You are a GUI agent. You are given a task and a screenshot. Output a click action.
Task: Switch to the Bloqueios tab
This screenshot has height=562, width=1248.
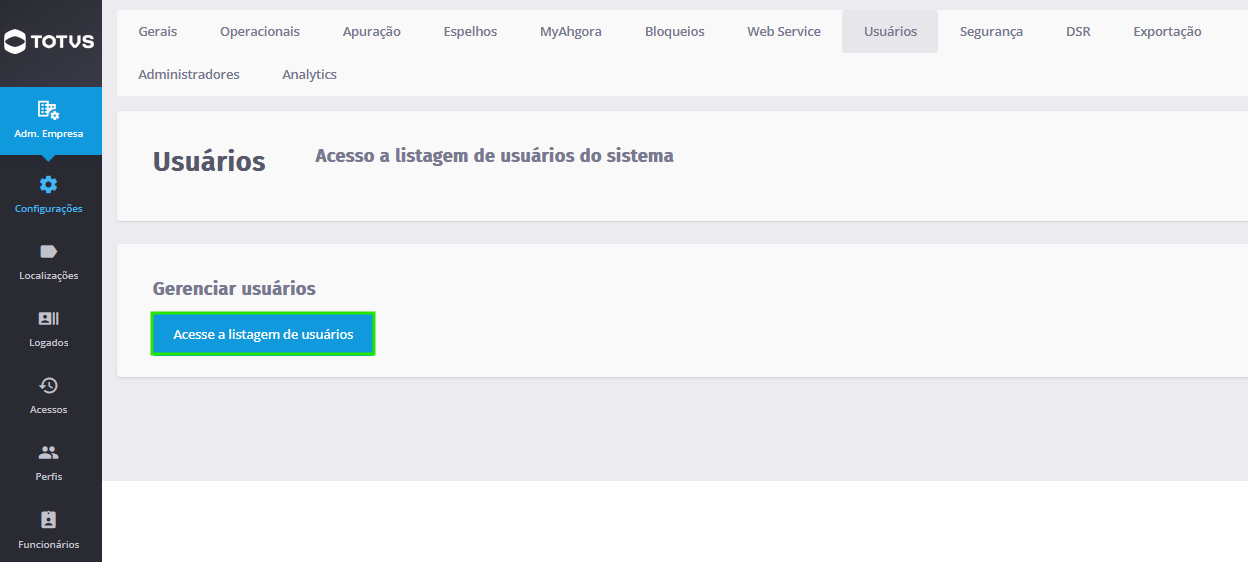pyautogui.click(x=675, y=31)
